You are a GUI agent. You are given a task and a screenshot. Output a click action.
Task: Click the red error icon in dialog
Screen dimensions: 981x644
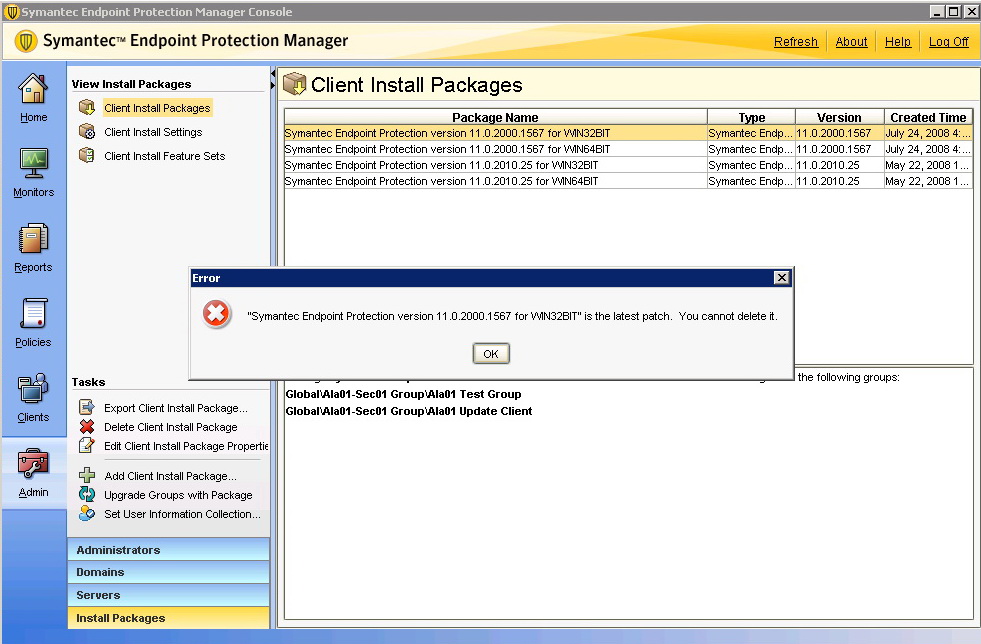[x=216, y=314]
